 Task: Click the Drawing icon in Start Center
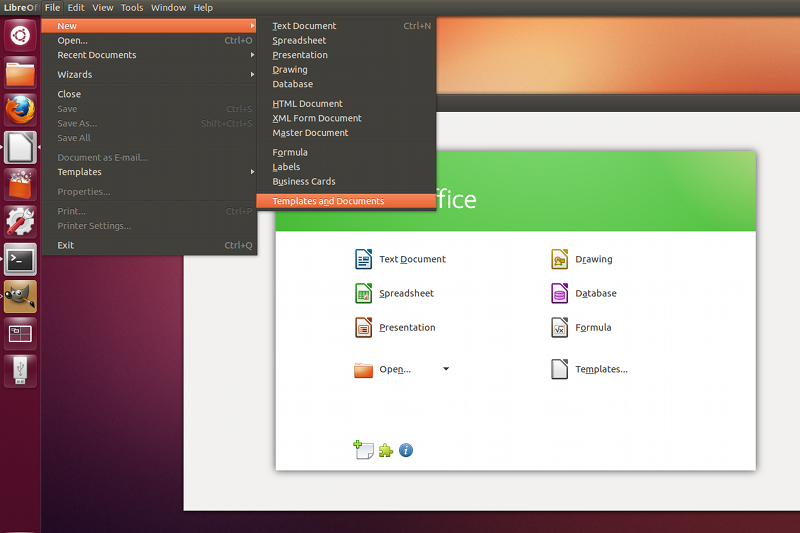559,259
